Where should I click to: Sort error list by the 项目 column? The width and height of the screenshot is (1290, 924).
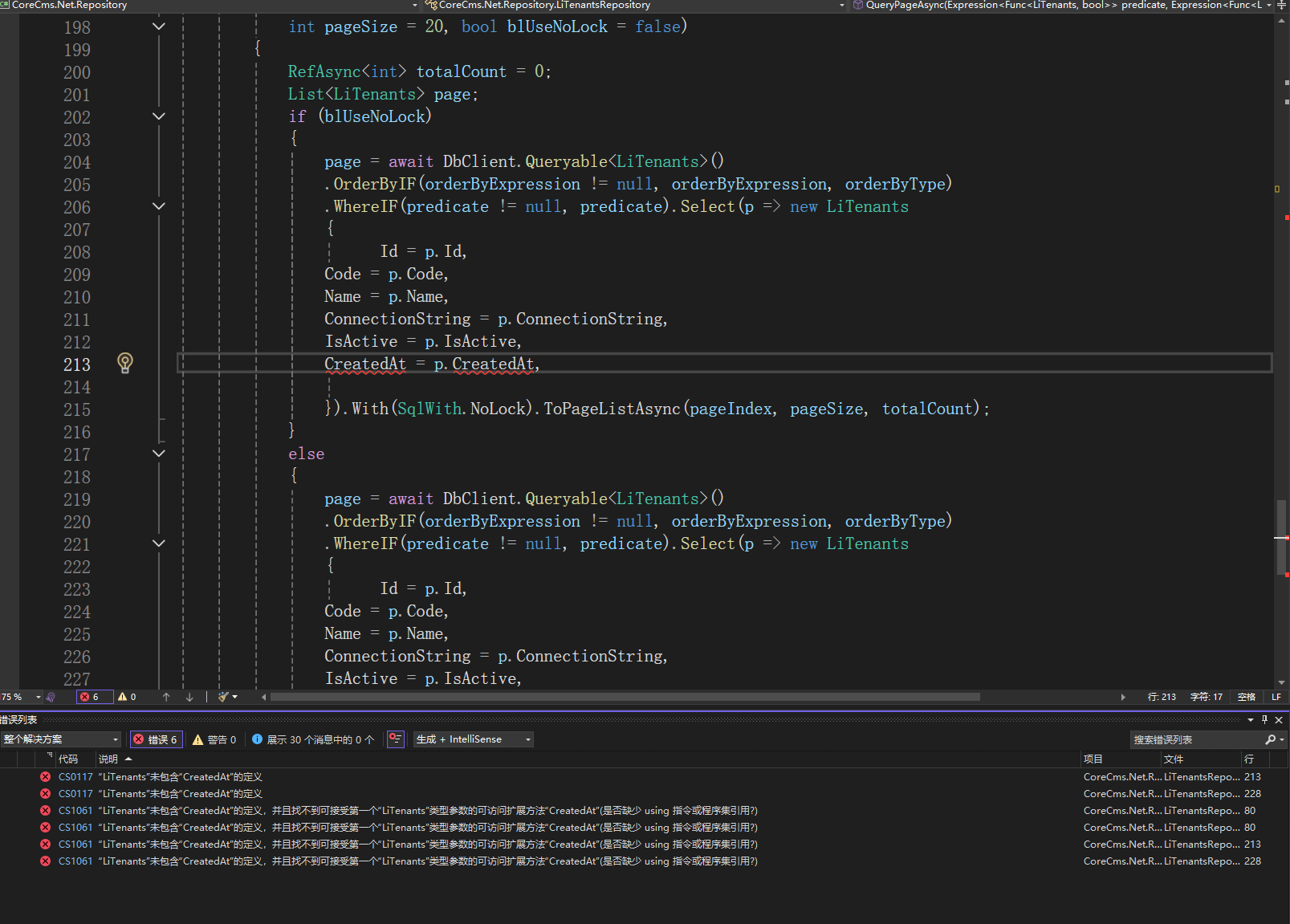[1121, 759]
